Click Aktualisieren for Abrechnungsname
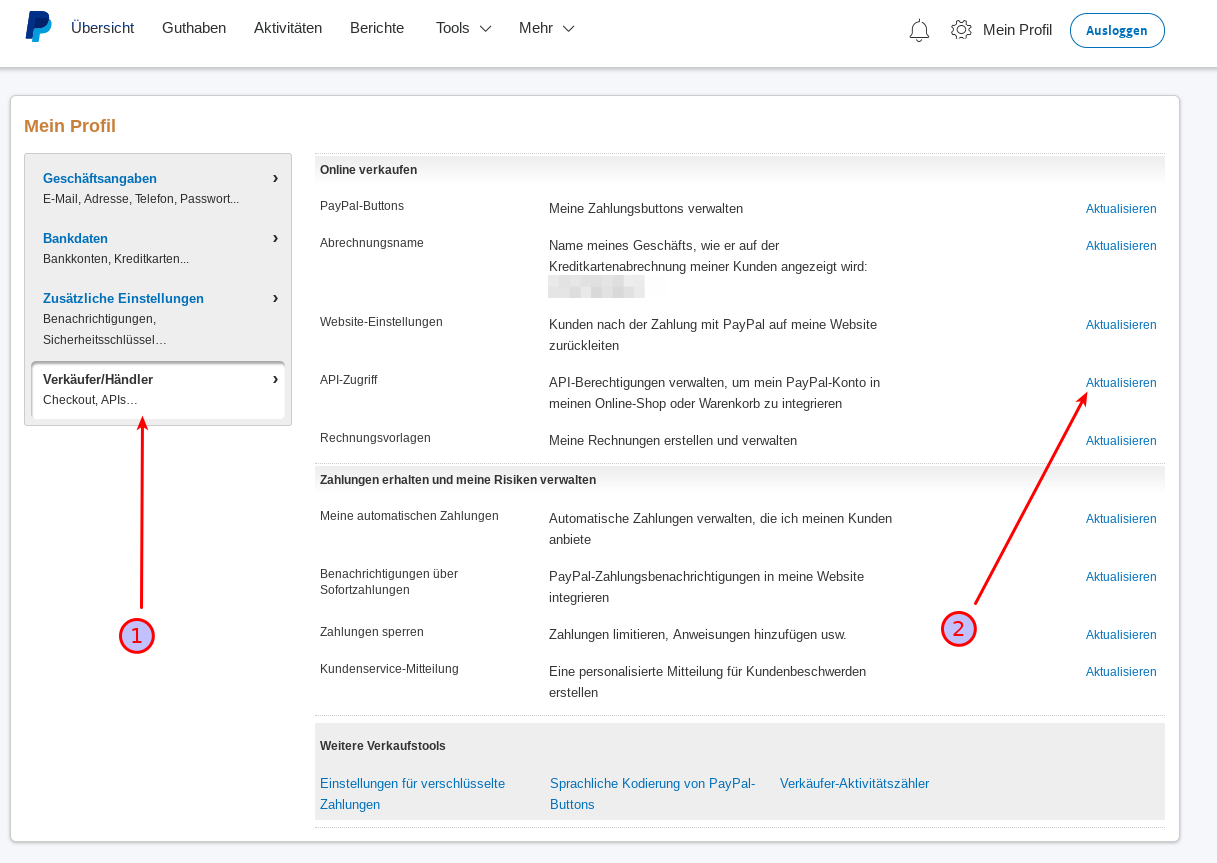 1121,246
